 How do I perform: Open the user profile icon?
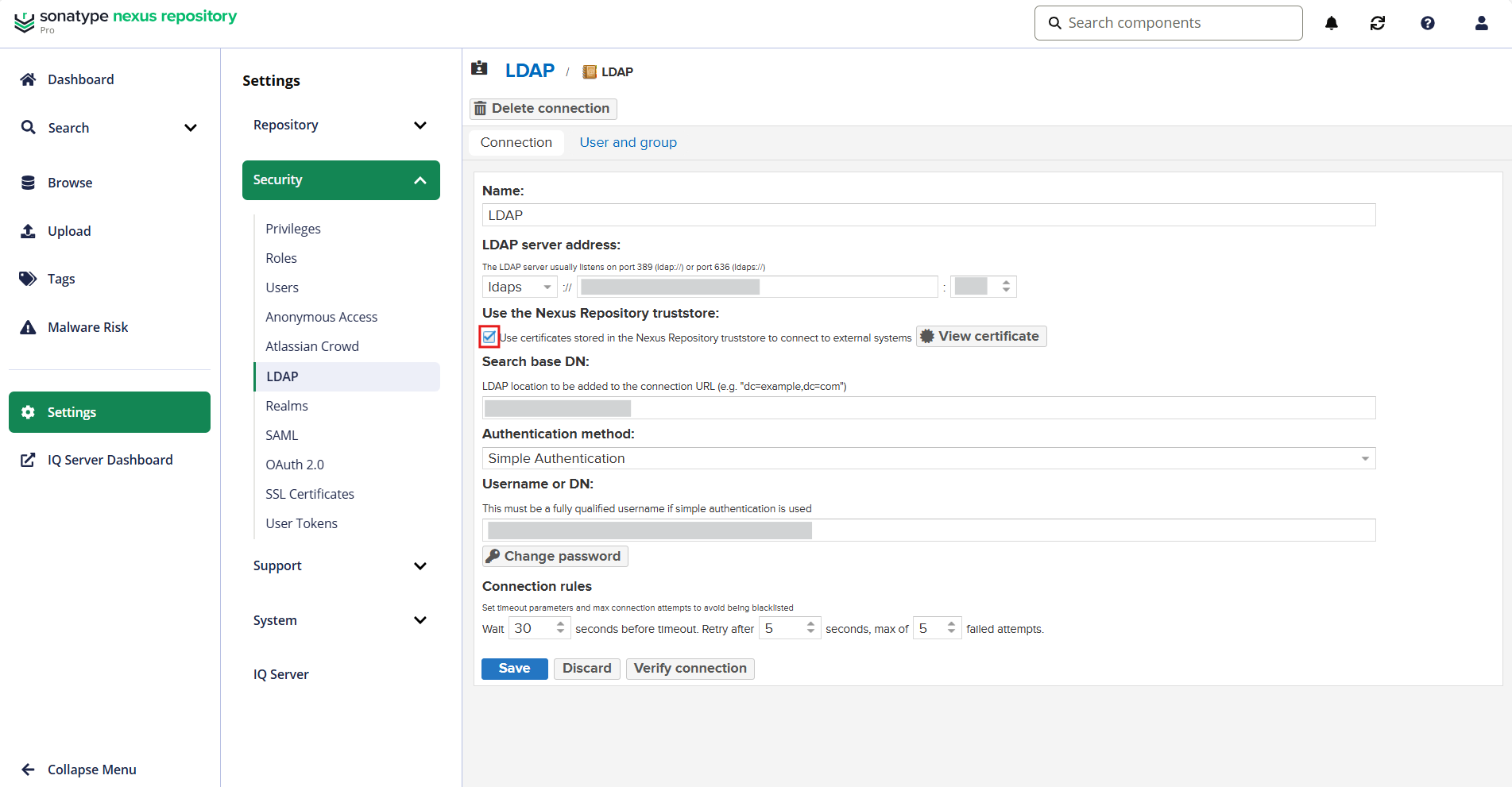coord(1481,23)
